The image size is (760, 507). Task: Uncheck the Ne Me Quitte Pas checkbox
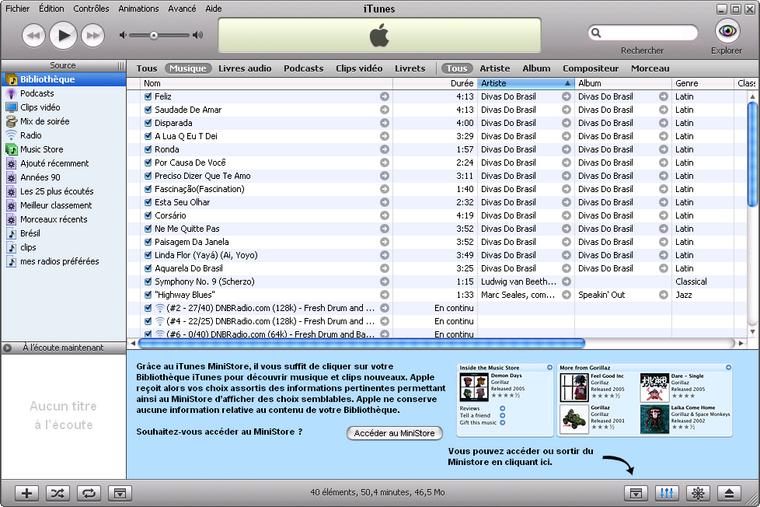pyautogui.click(x=148, y=229)
